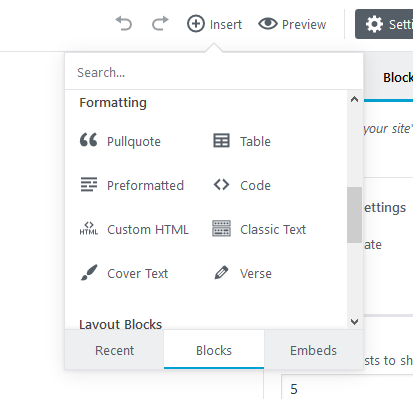Screen dimensions: 413x399
Task: Select the Pullquote block icon
Action: click(x=89, y=140)
